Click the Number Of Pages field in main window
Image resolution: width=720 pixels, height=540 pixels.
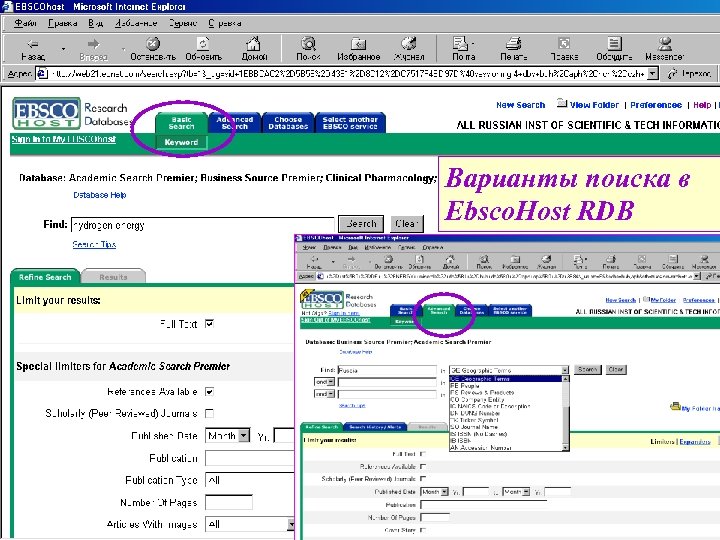(x=229, y=502)
